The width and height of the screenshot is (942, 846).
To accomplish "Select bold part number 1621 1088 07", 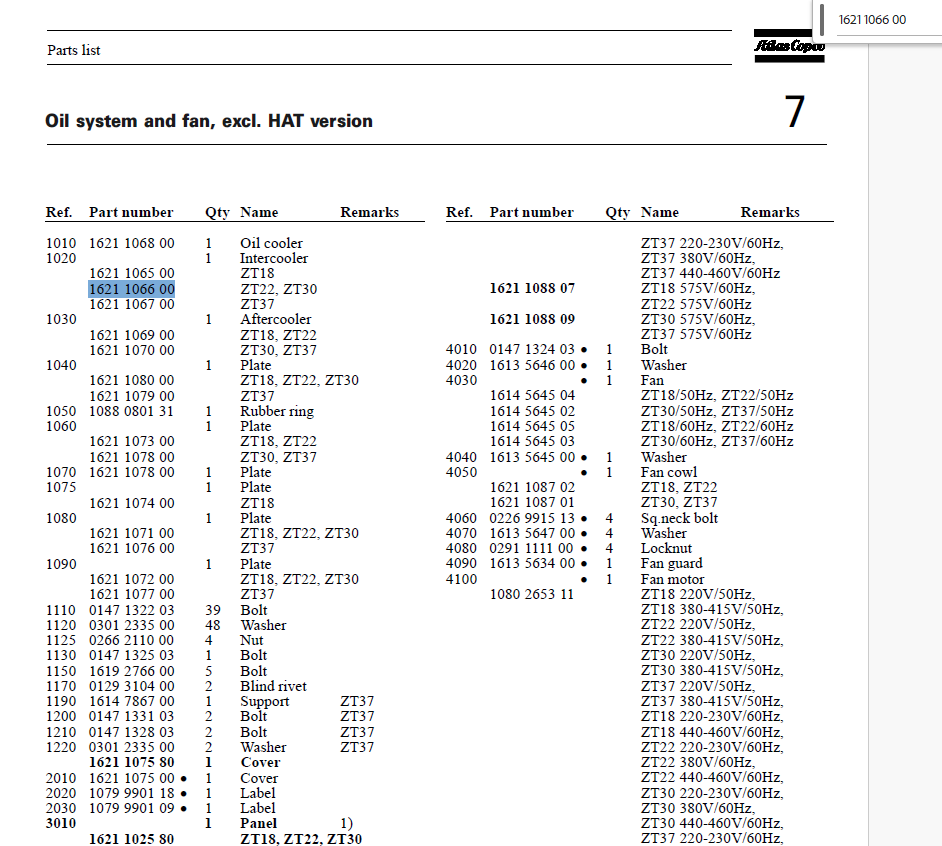I will click(x=532, y=288).
